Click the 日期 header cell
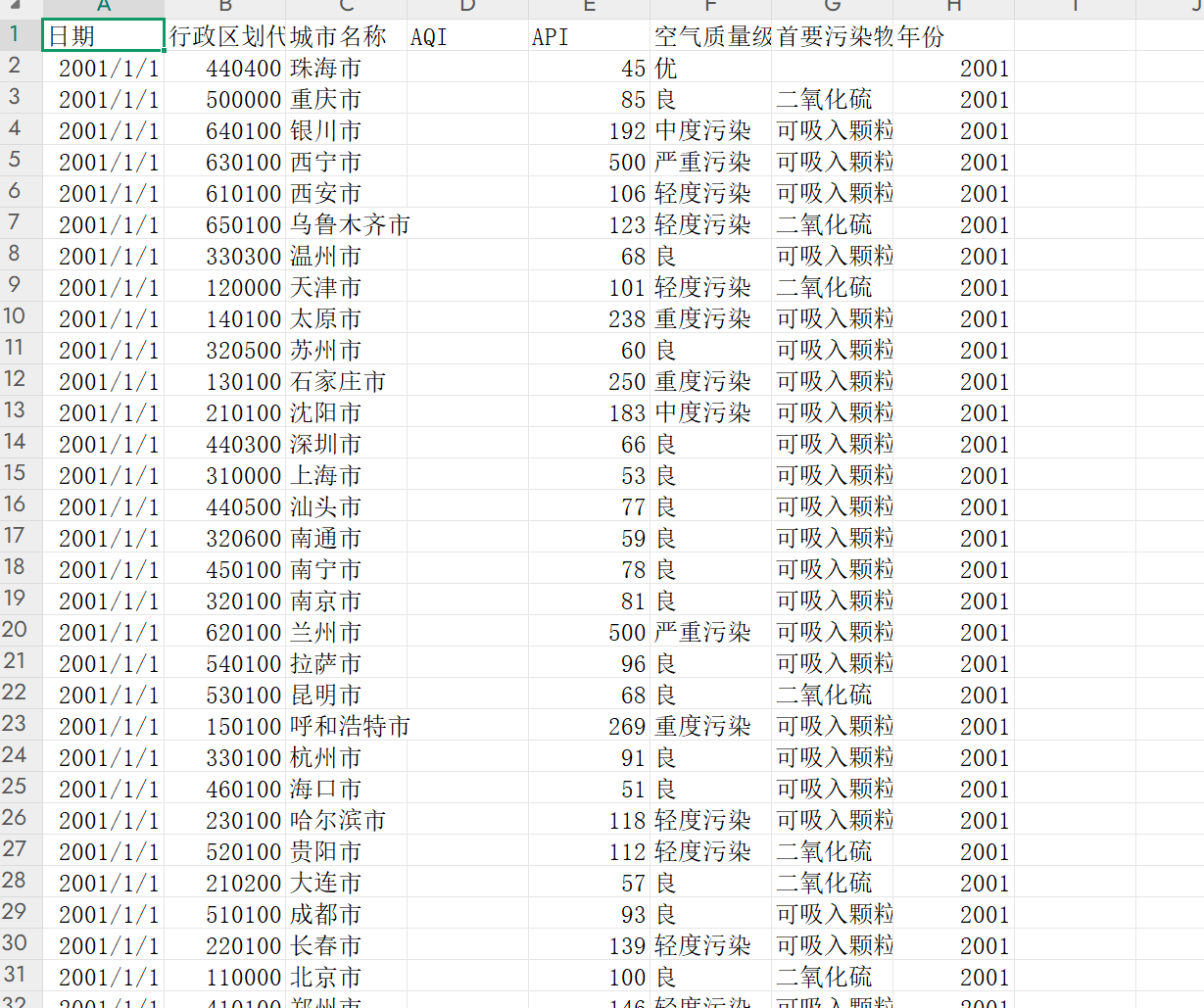Screen dimensions: 1204x1008 tap(103, 36)
